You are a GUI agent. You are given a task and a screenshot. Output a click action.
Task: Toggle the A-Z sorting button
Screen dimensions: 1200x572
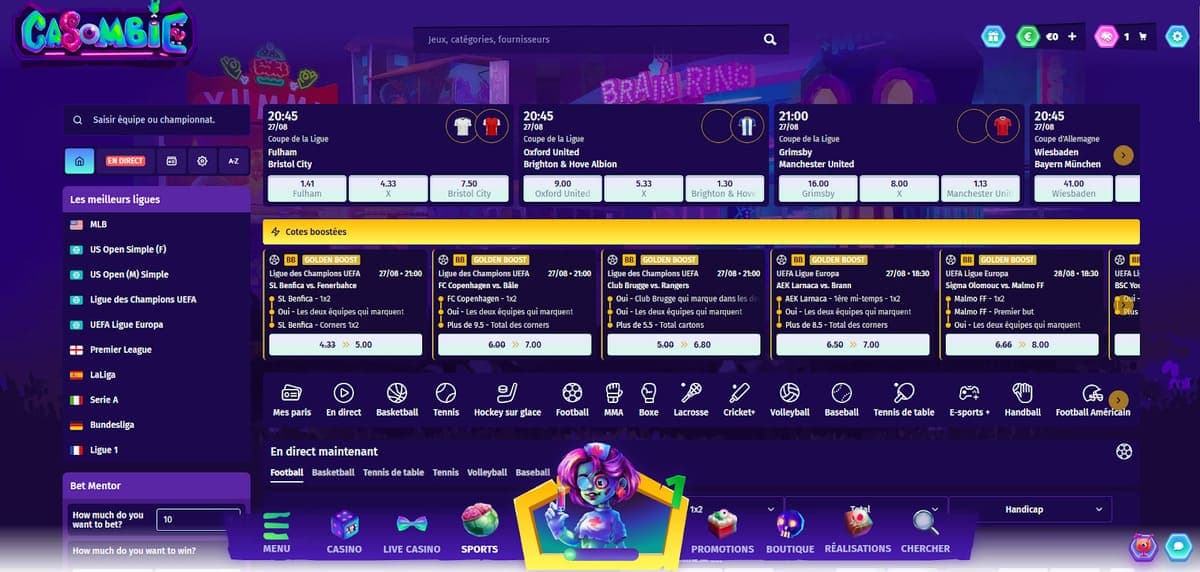tap(234, 161)
